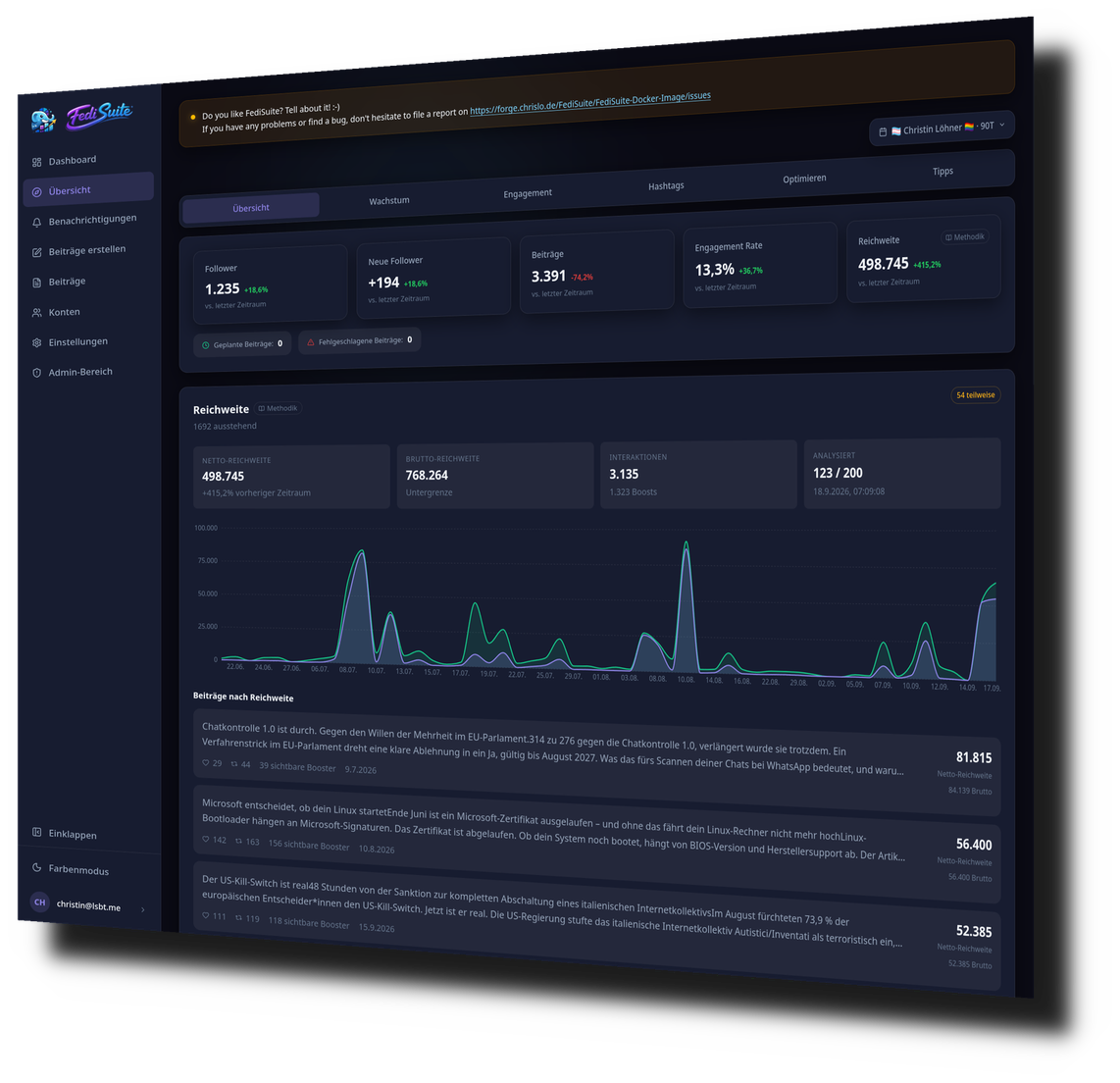1120x1083 pixels.
Task: Click the Einklappen sidebar collapse icon
Action: [x=36, y=832]
